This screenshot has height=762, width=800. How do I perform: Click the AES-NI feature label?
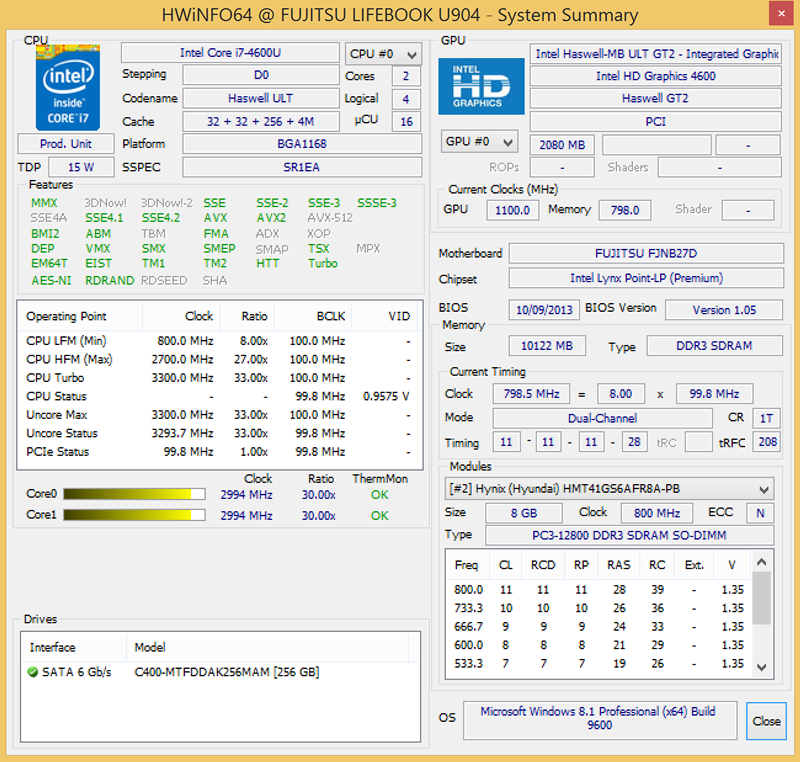coord(51,281)
